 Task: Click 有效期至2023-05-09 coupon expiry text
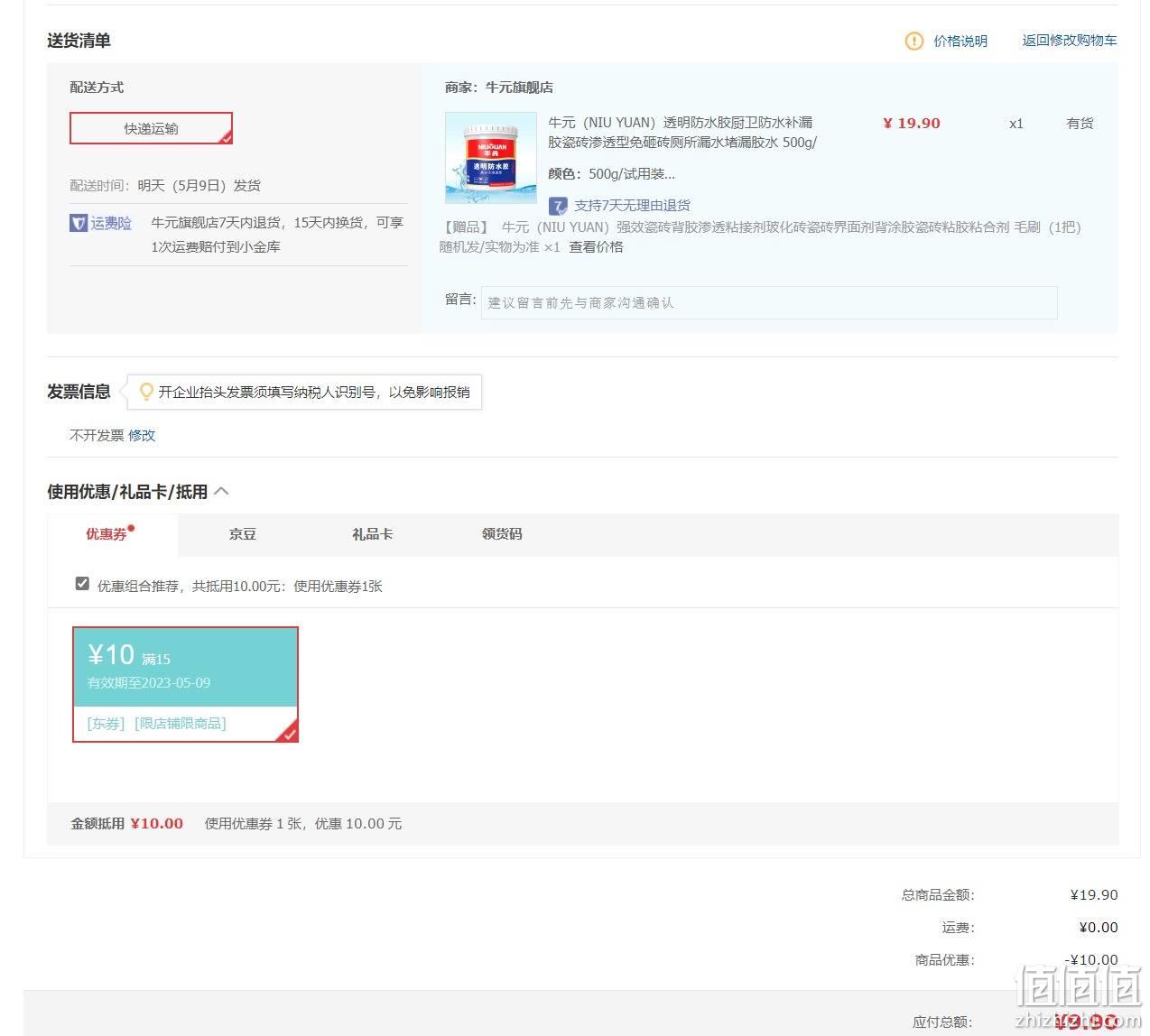pyautogui.click(x=149, y=683)
